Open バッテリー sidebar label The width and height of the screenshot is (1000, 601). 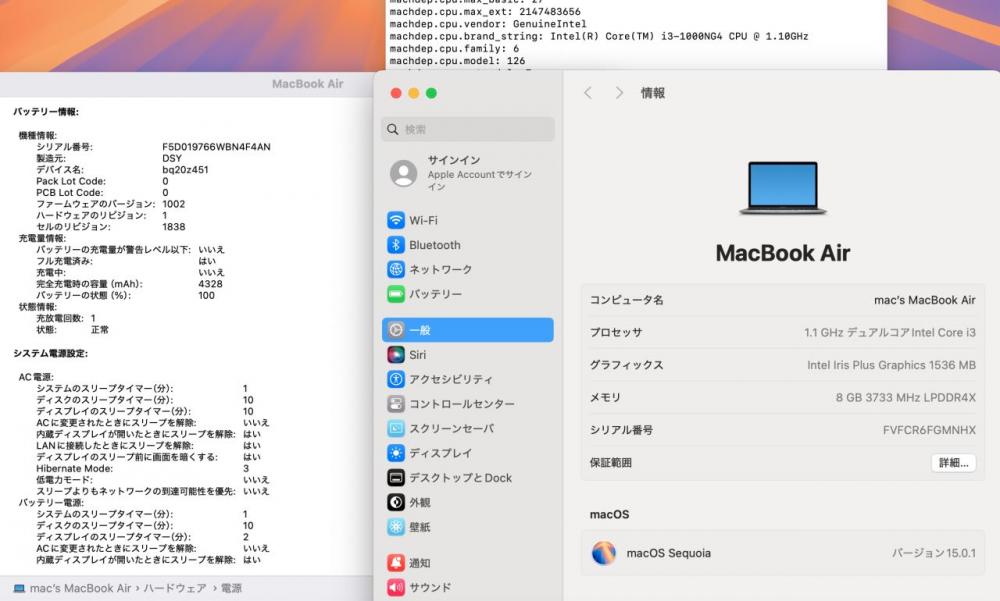pyautogui.click(x=436, y=294)
